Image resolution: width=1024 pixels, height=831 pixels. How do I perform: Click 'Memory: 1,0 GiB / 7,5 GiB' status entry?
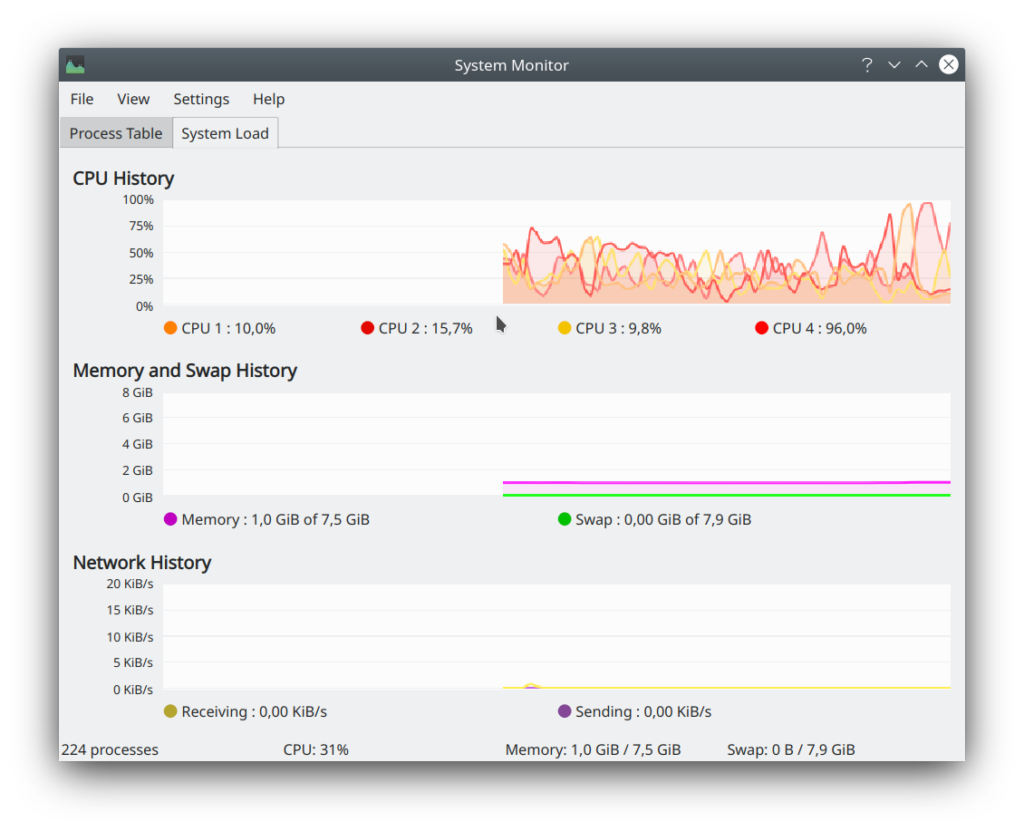point(593,750)
